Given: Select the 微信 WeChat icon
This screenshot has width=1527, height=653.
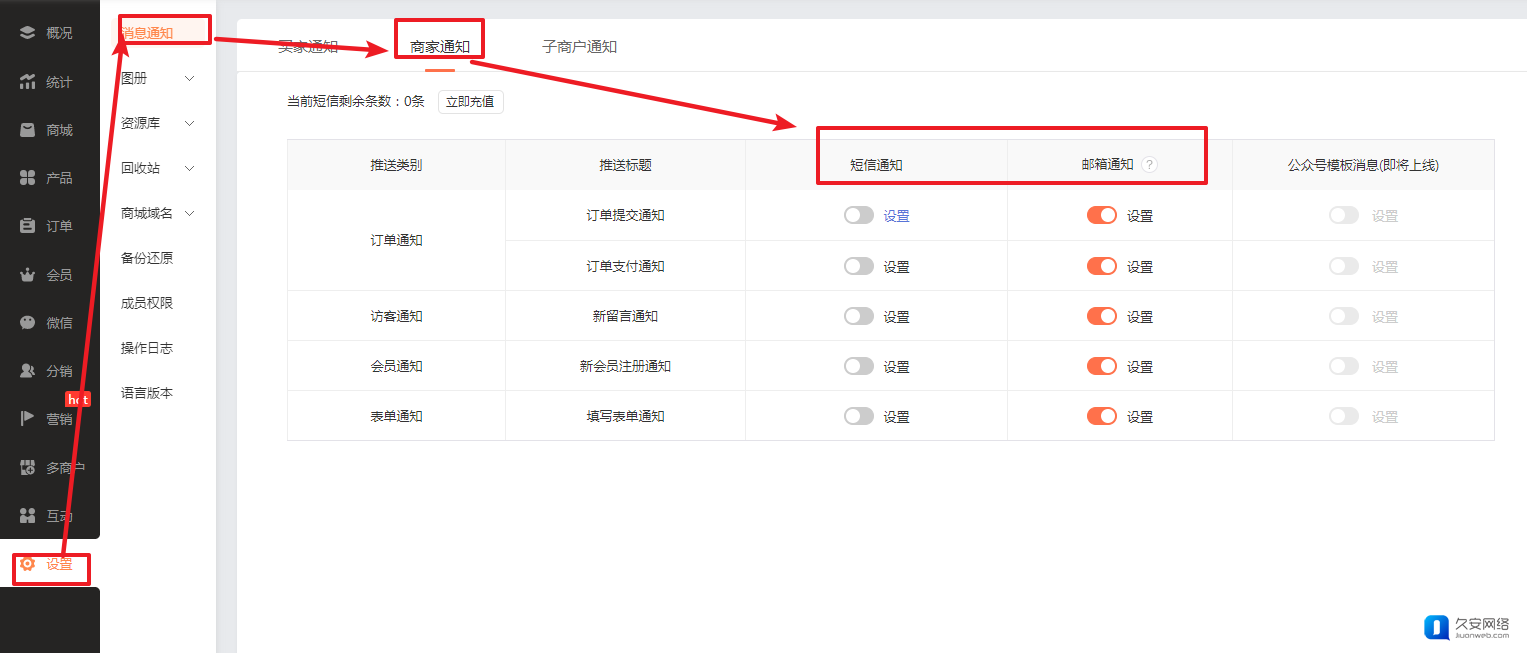Looking at the screenshot, I should point(28,322).
